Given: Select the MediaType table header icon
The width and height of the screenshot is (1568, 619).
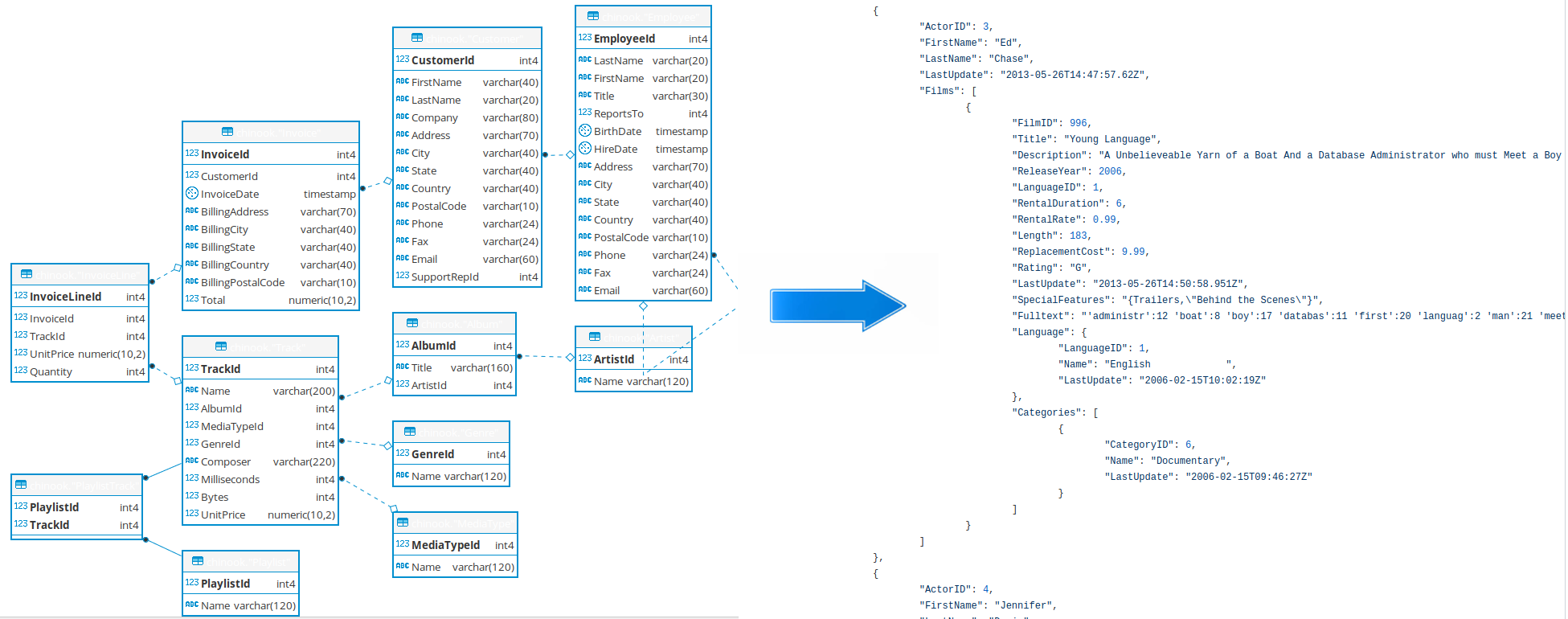Looking at the screenshot, I should coord(403,523).
